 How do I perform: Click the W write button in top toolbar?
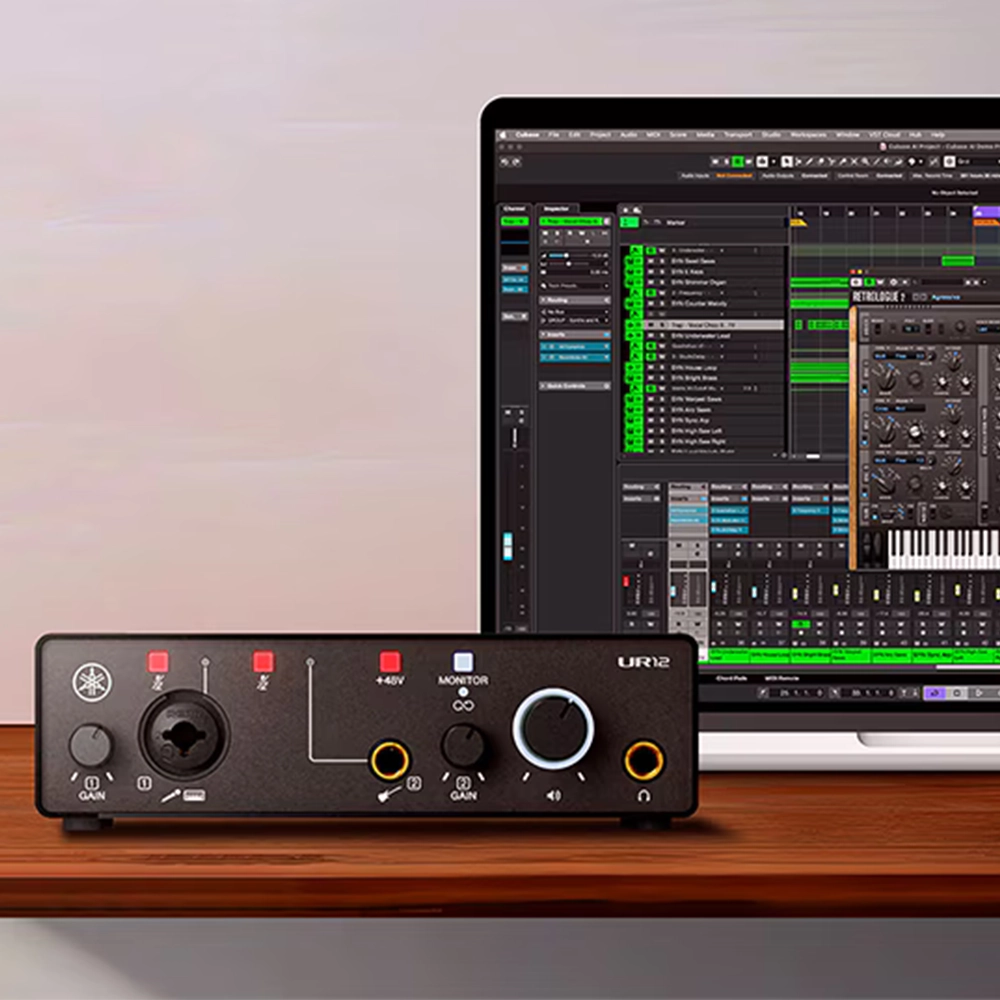pos(749,162)
